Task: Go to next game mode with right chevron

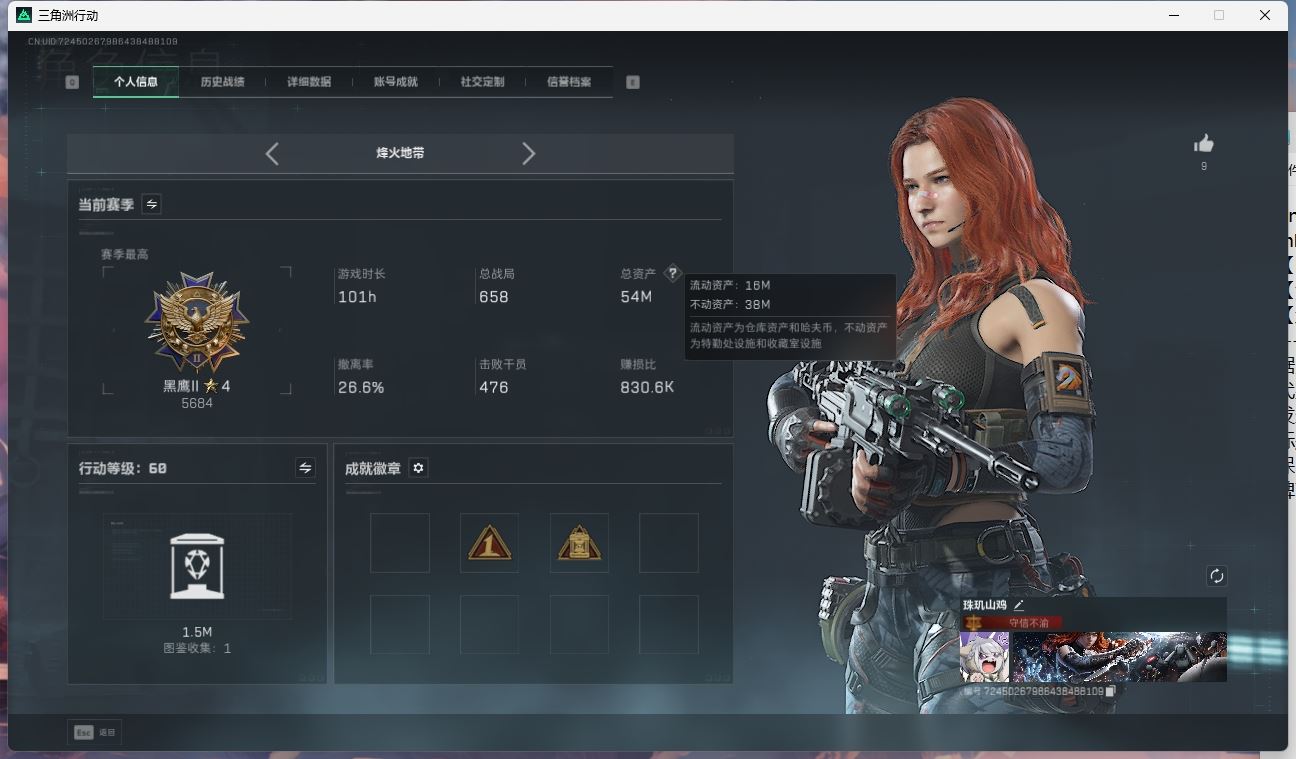Action: tap(528, 153)
